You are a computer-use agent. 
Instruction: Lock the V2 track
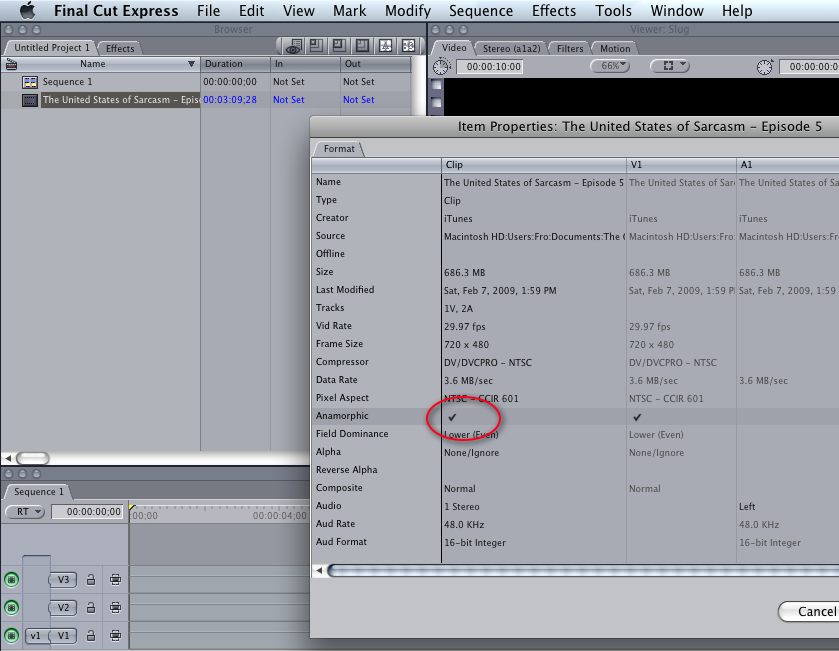click(x=91, y=608)
